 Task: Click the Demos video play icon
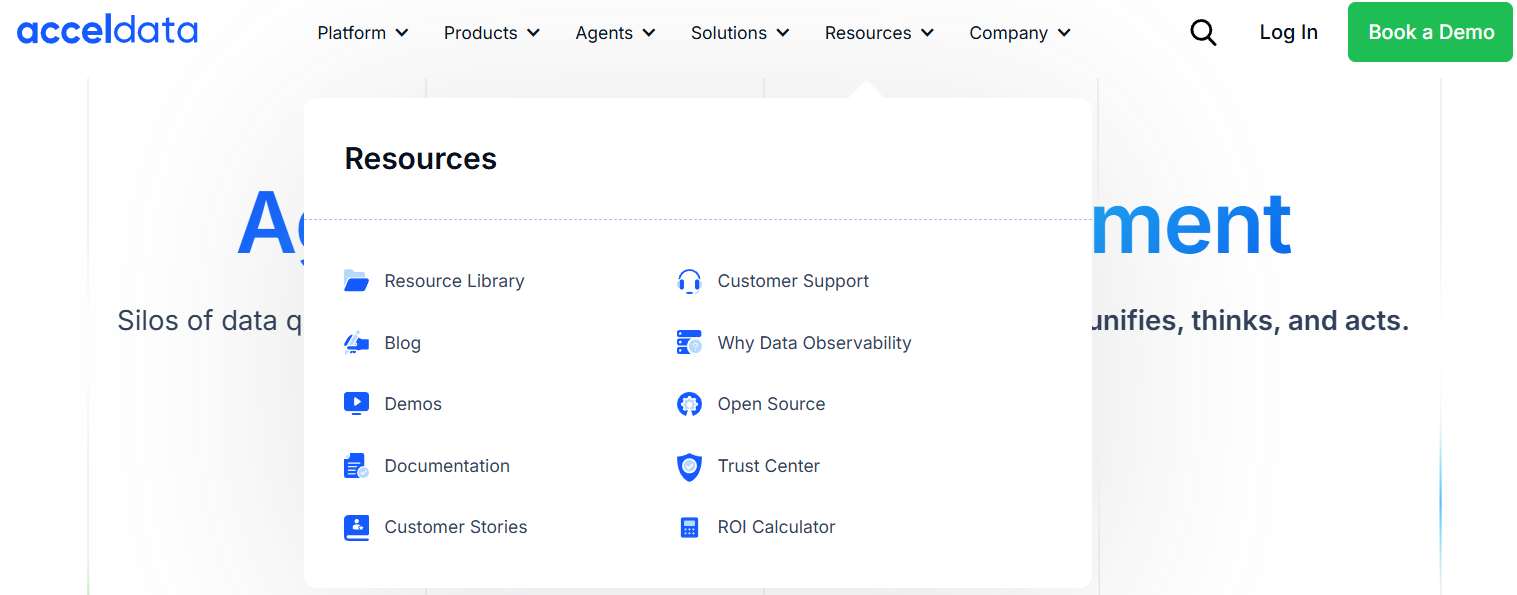[x=357, y=403]
